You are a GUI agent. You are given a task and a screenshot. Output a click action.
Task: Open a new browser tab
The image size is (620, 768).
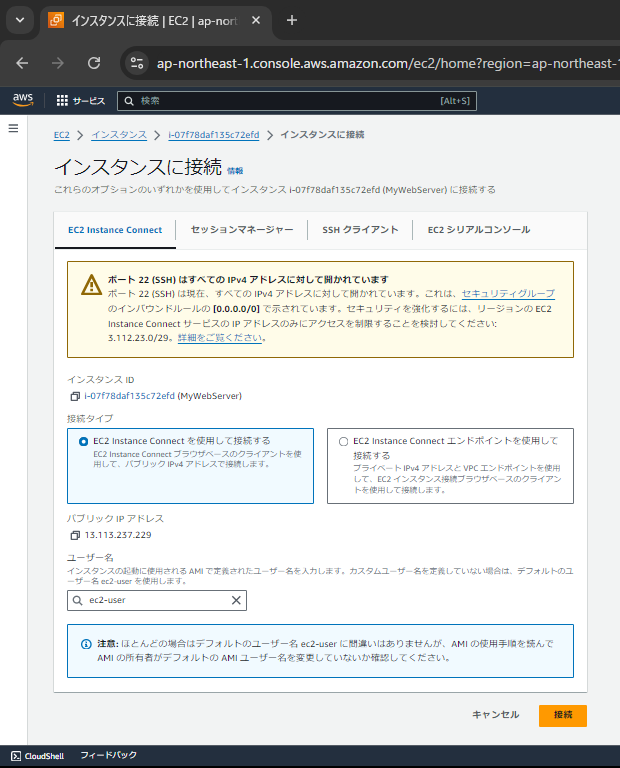(292, 21)
